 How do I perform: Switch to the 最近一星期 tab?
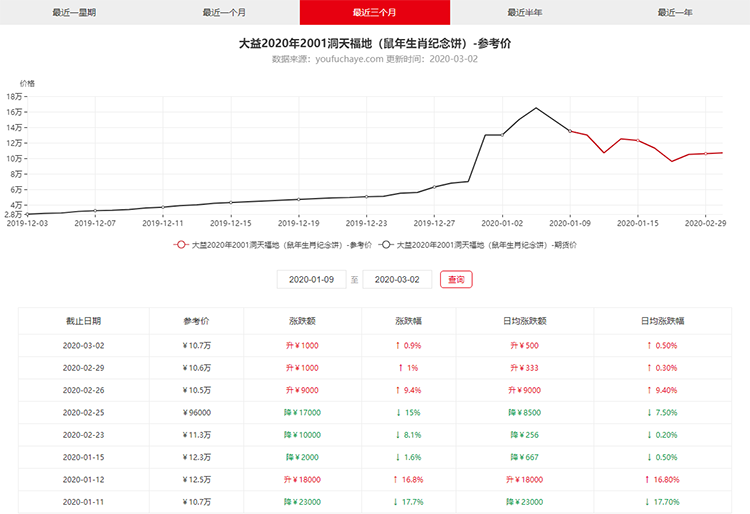click(75, 12)
